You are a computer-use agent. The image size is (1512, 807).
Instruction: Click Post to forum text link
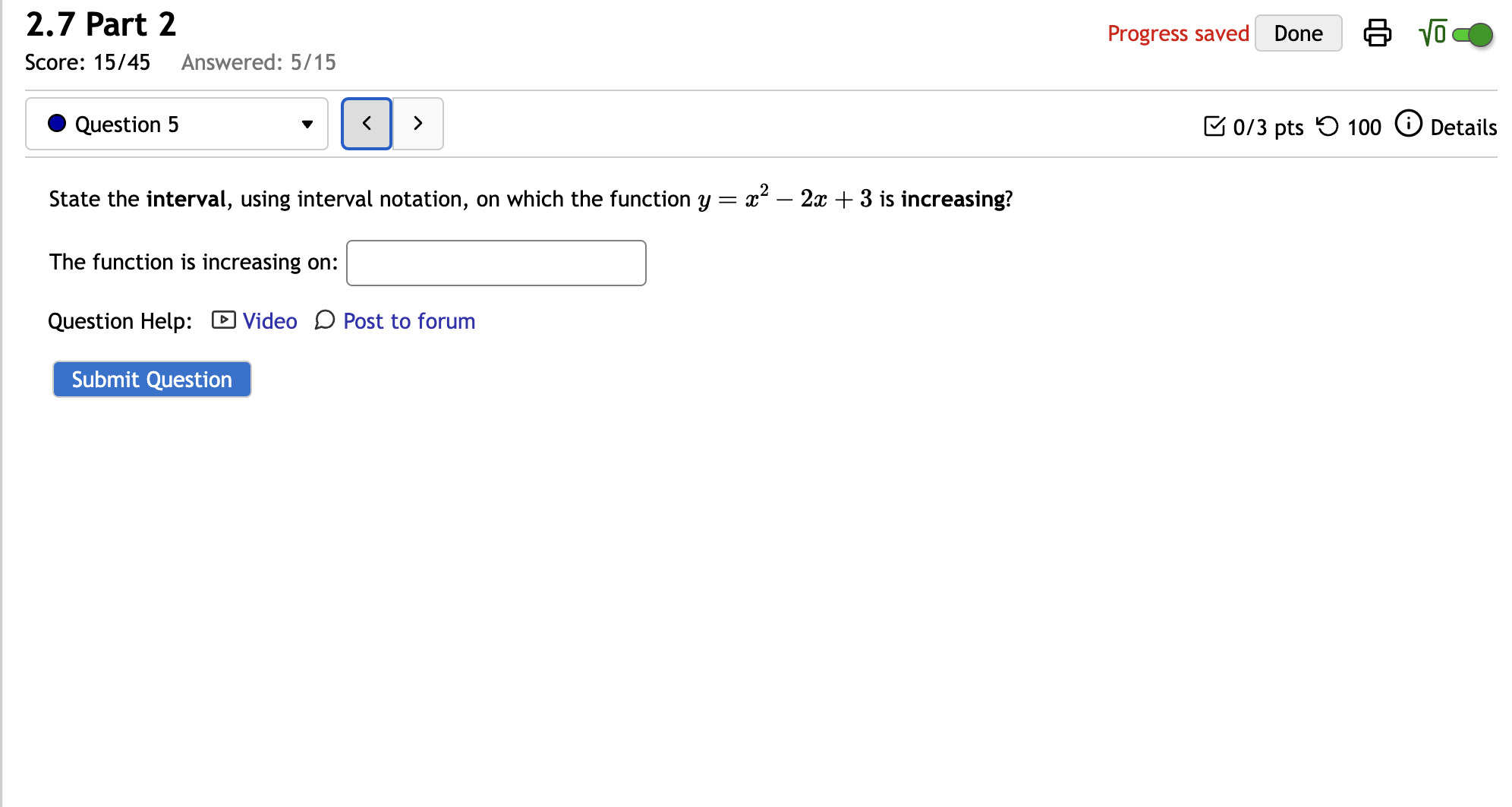point(408,320)
